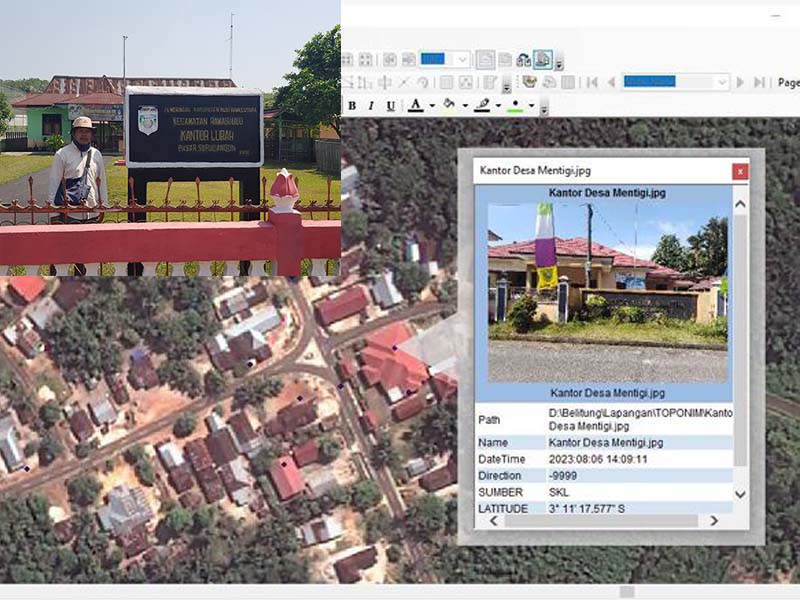
Task: Expand the font color dropdown arrow
Action: (x=432, y=106)
